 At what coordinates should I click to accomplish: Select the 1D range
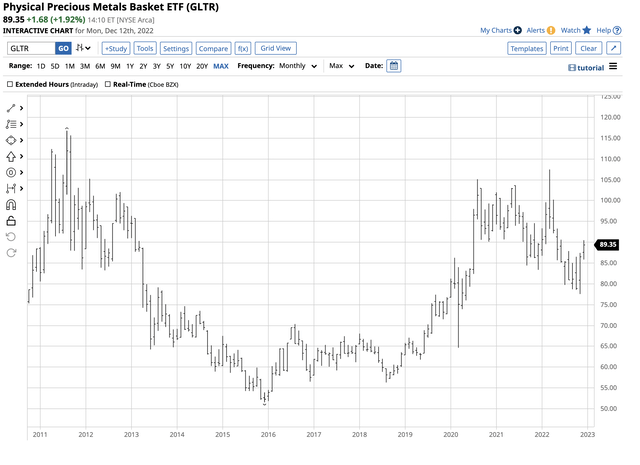pyautogui.click(x=41, y=66)
